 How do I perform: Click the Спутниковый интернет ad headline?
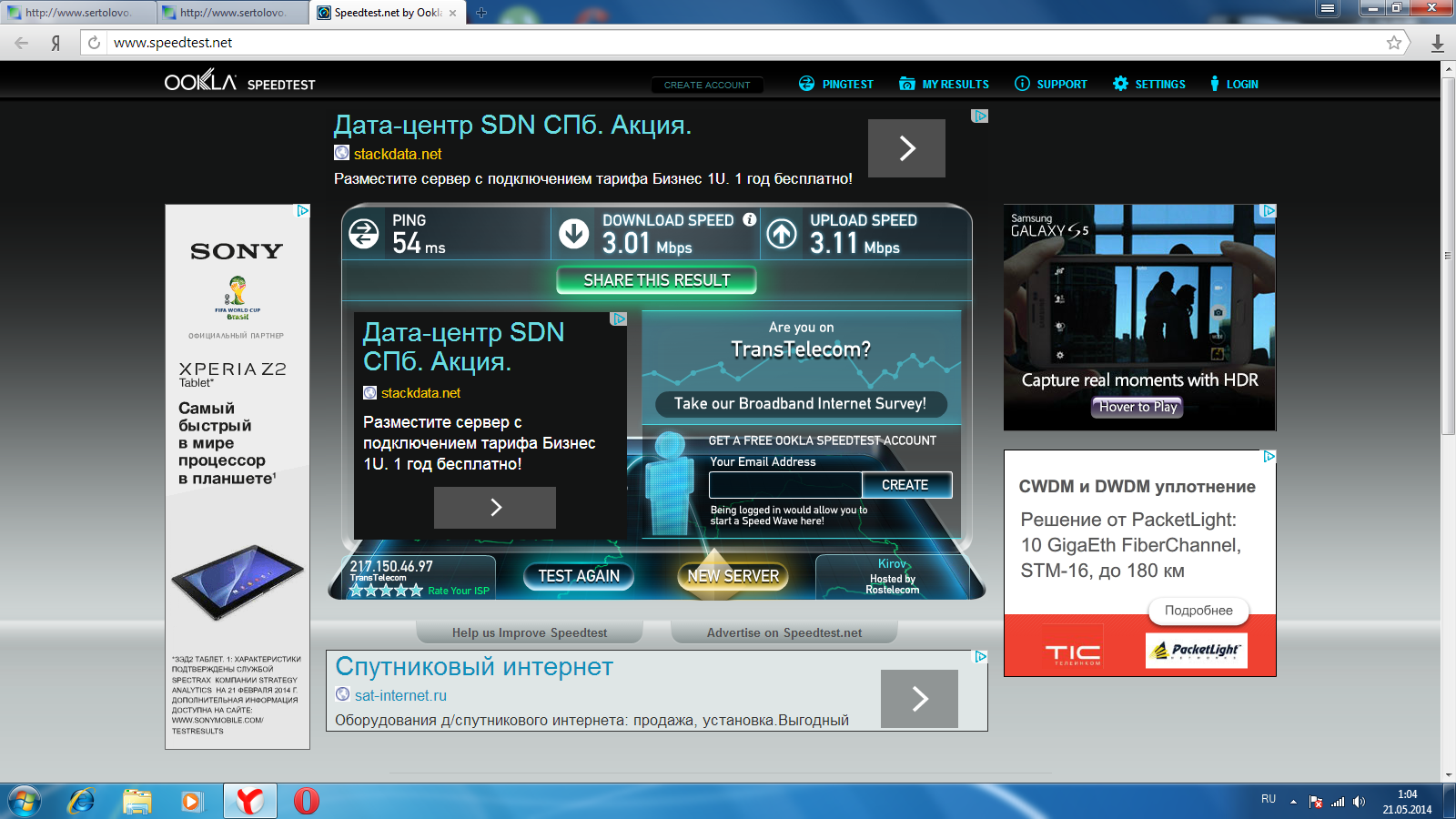click(x=474, y=667)
